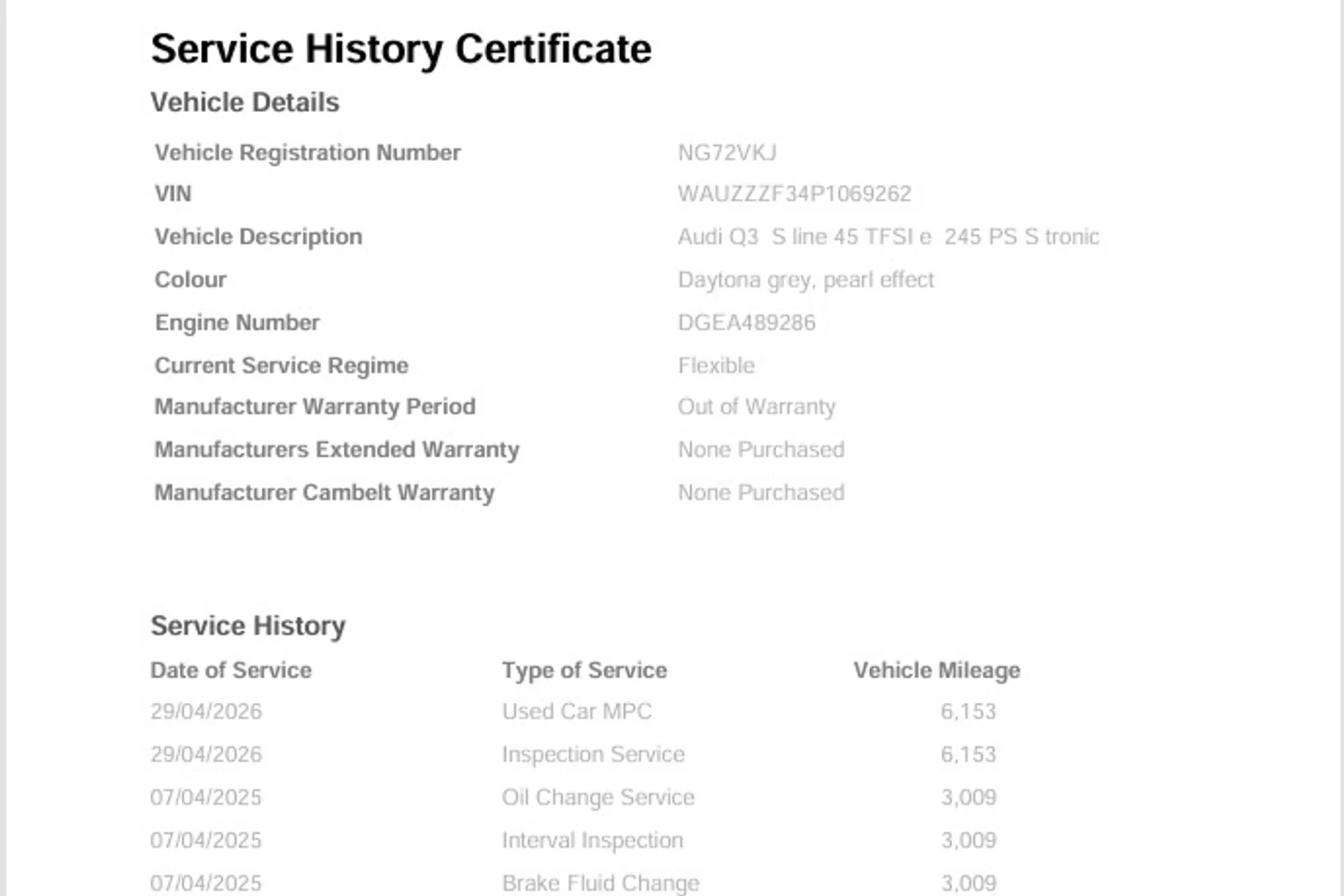Image resolution: width=1344 pixels, height=896 pixels.
Task: Click the Audi Q3 vehicle description
Action: 888,237
